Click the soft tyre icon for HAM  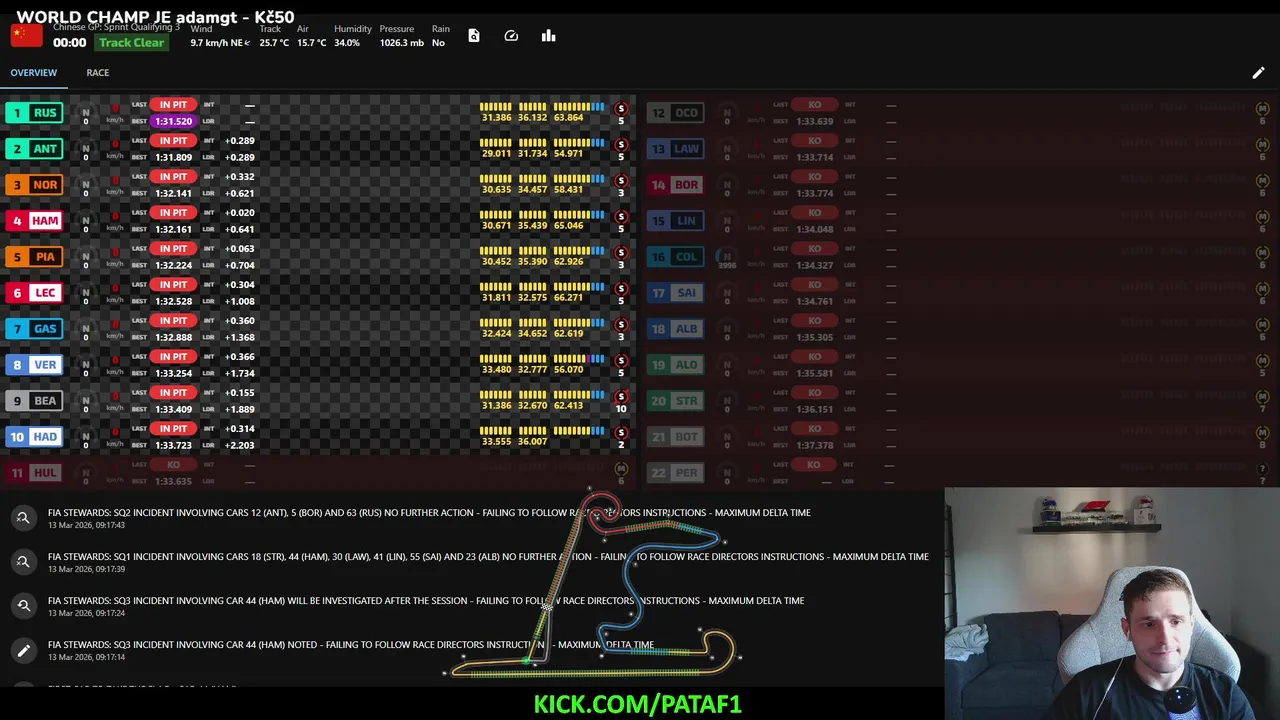(621, 217)
